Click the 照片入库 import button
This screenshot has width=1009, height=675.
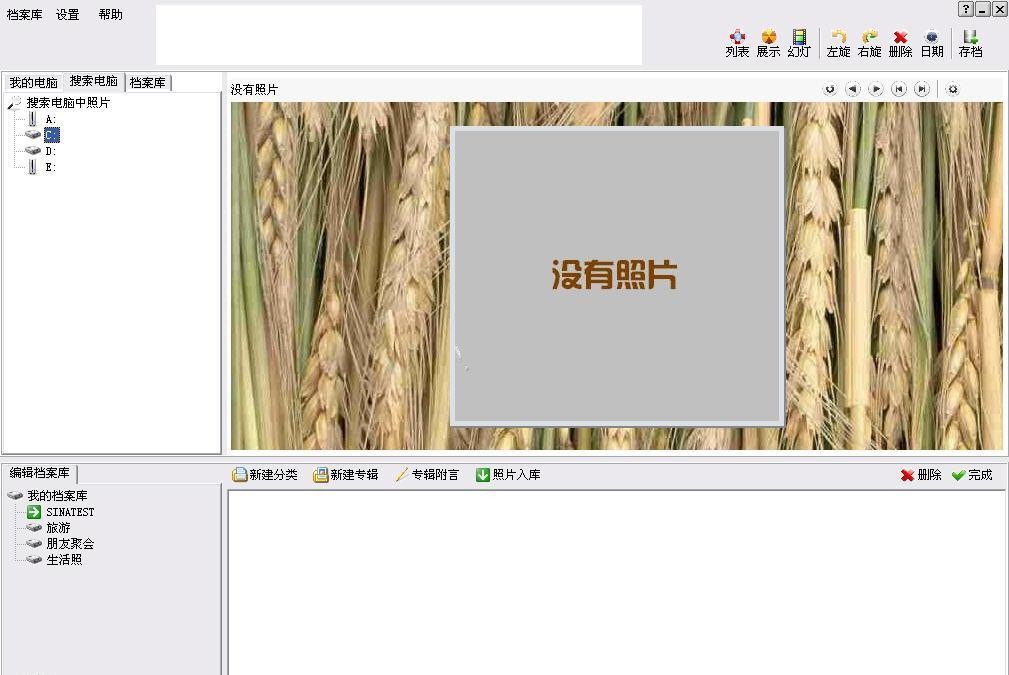click(x=508, y=475)
